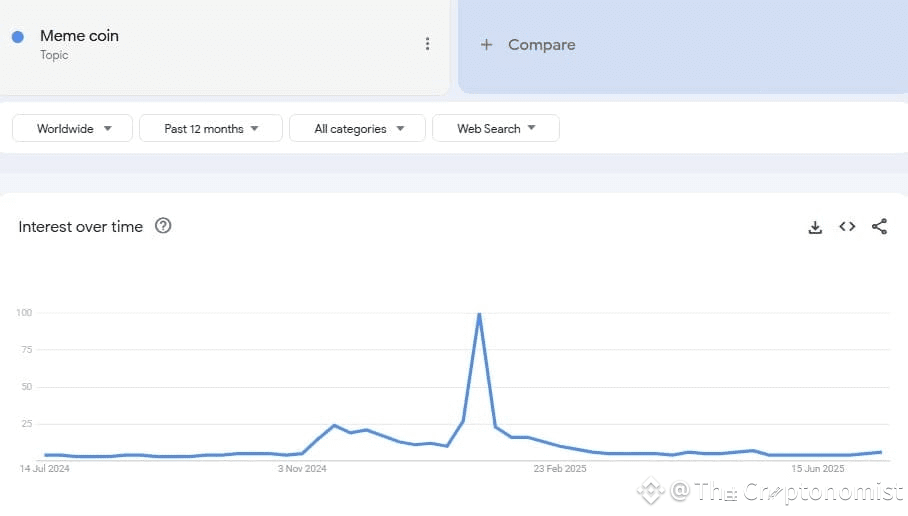Open the Meme coin three-dot options menu
The width and height of the screenshot is (908, 516).
pos(427,44)
